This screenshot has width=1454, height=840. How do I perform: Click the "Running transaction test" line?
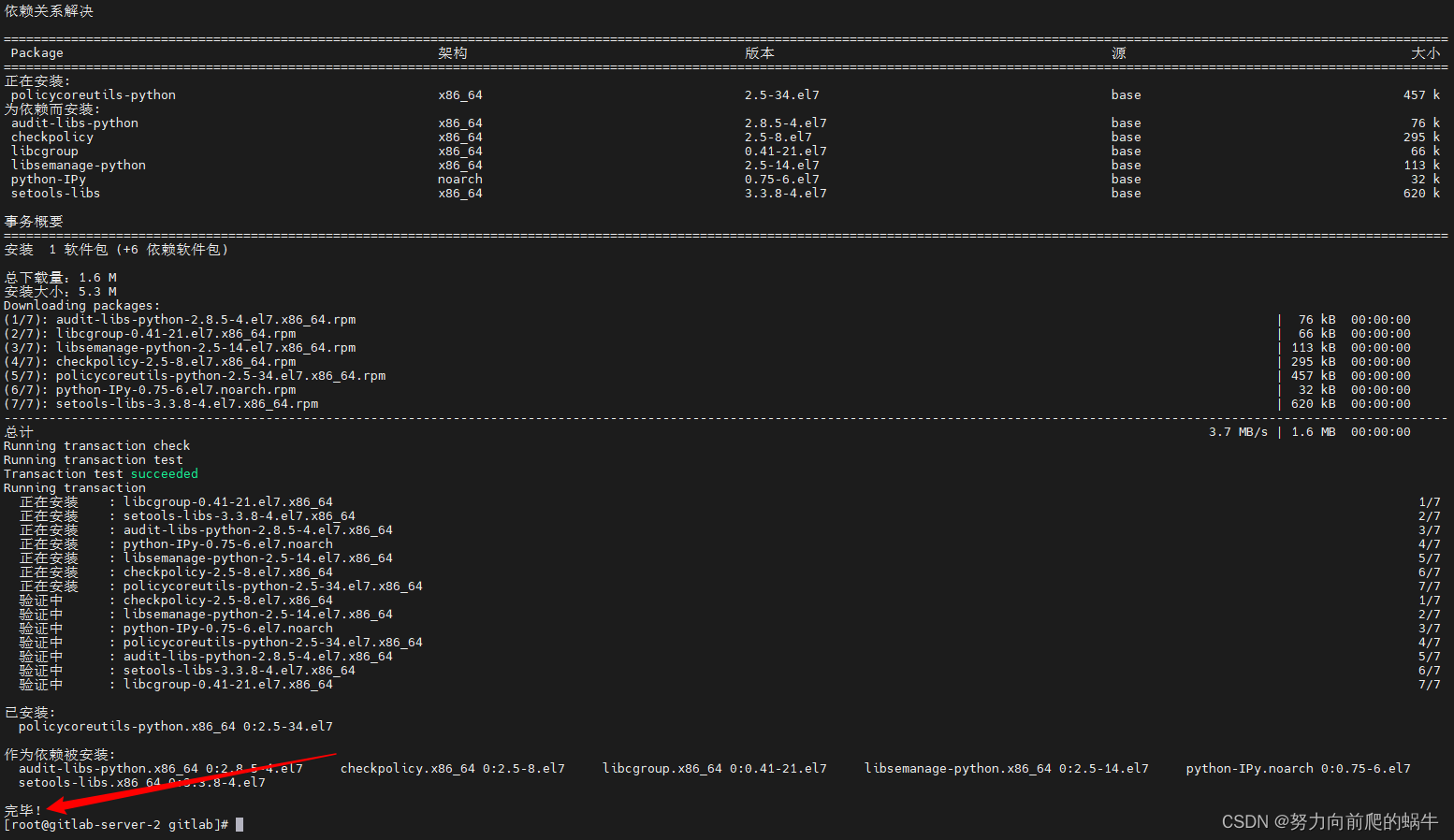tap(94, 460)
